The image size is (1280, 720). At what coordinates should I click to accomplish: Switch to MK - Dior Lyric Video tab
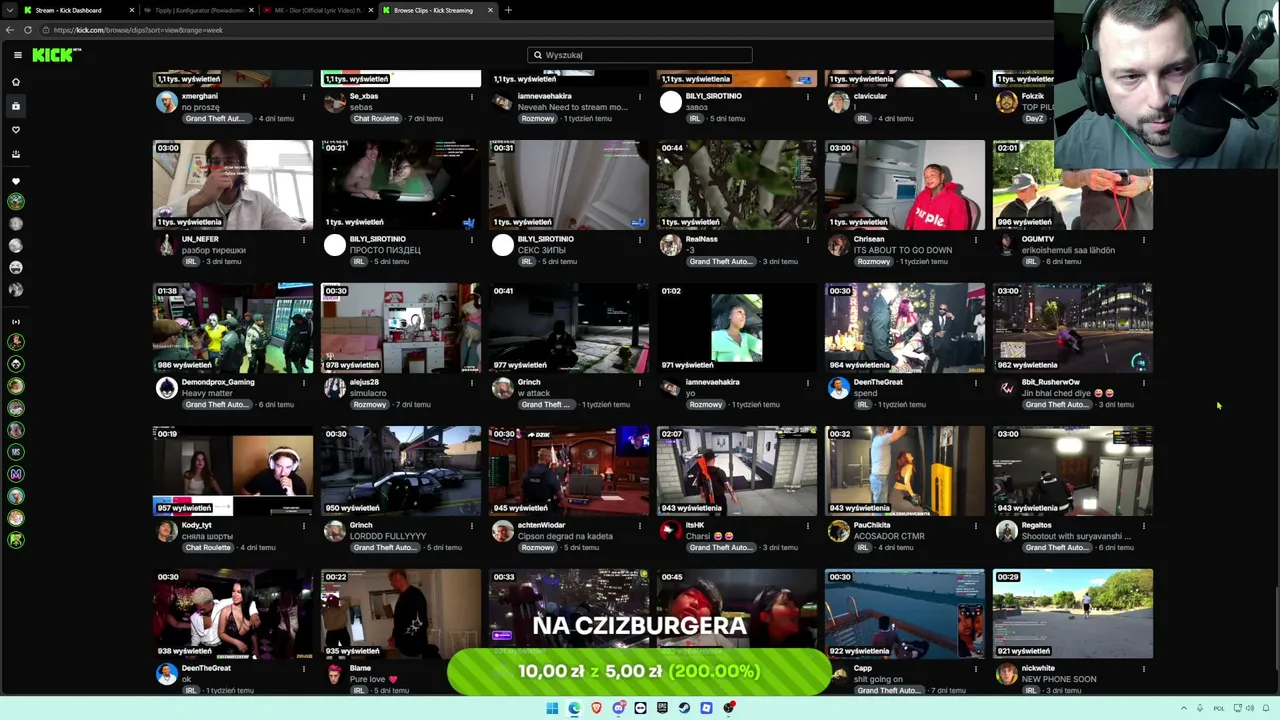pyautogui.click(x=318, y=10)
